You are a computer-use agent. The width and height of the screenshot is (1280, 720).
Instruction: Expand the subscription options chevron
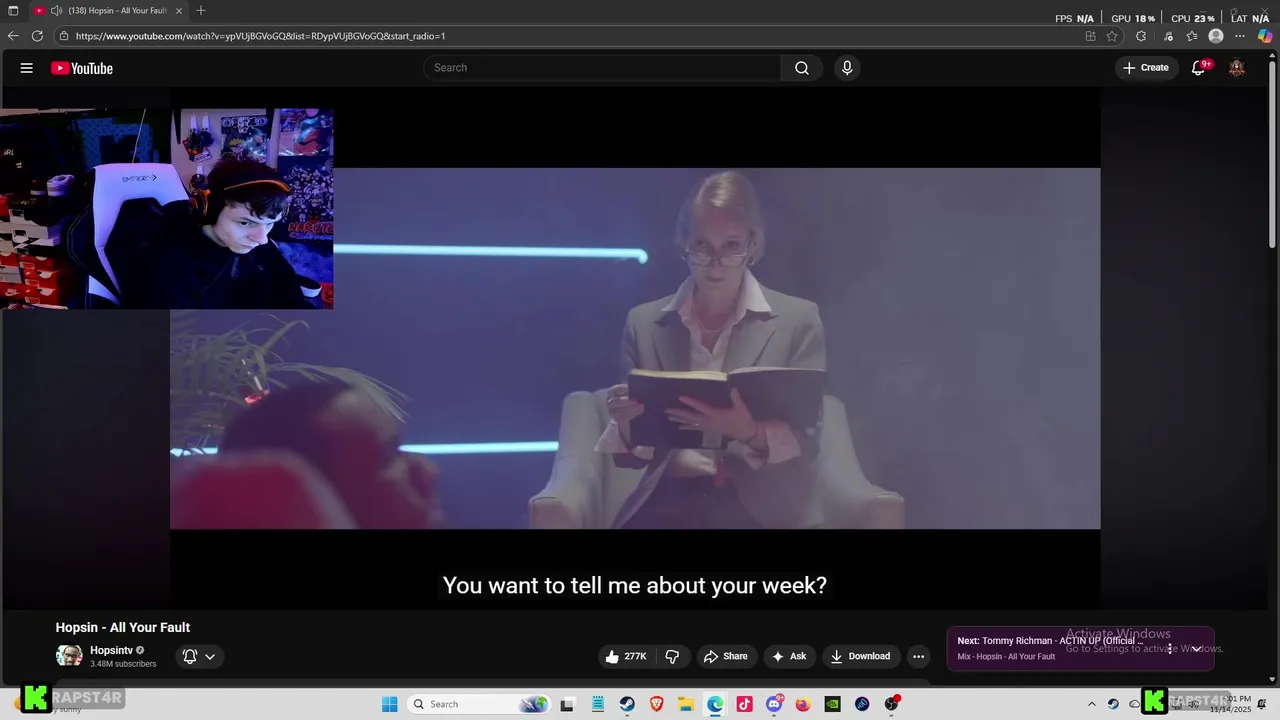210,656
